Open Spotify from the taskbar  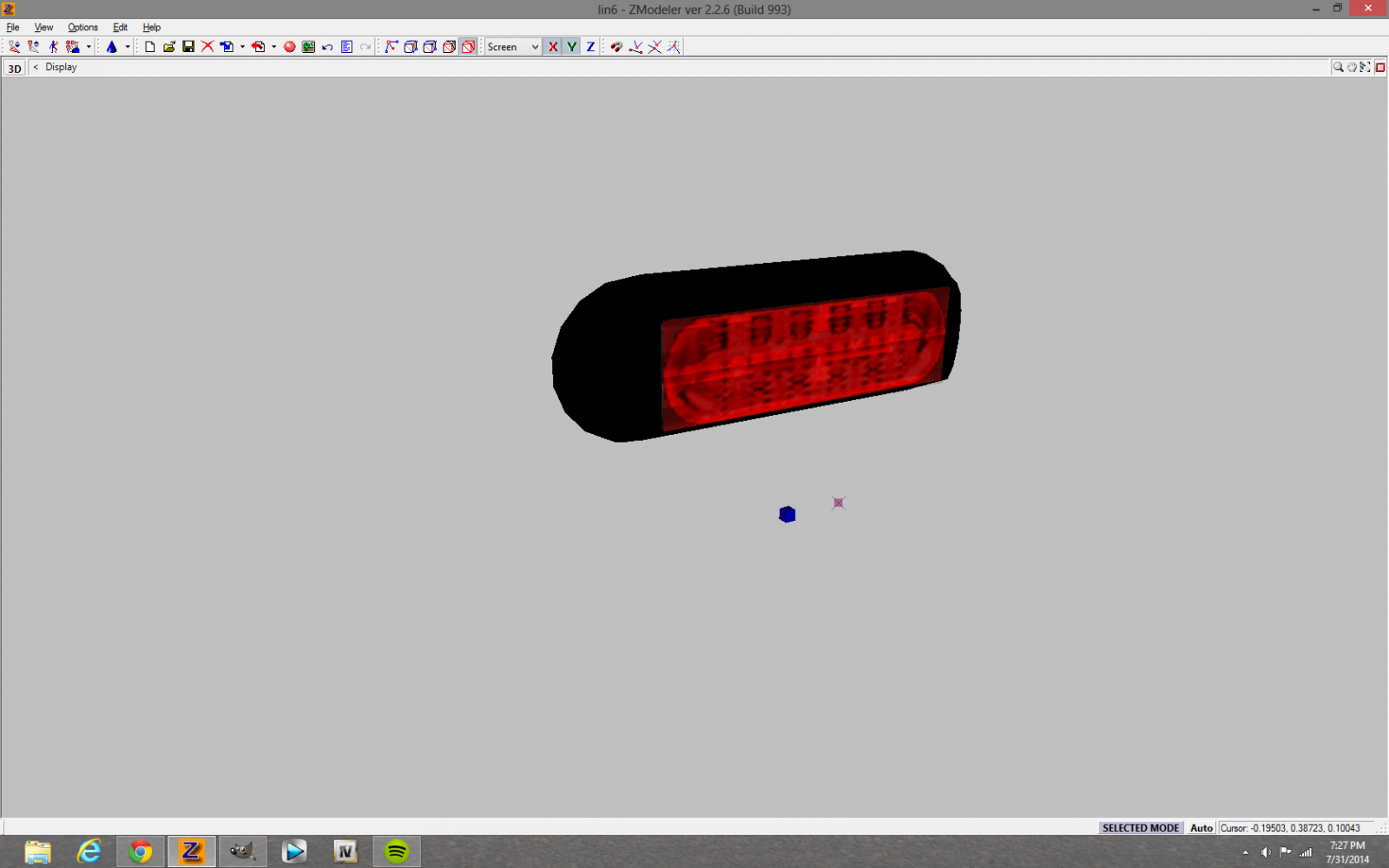click(x=397, y=852)
